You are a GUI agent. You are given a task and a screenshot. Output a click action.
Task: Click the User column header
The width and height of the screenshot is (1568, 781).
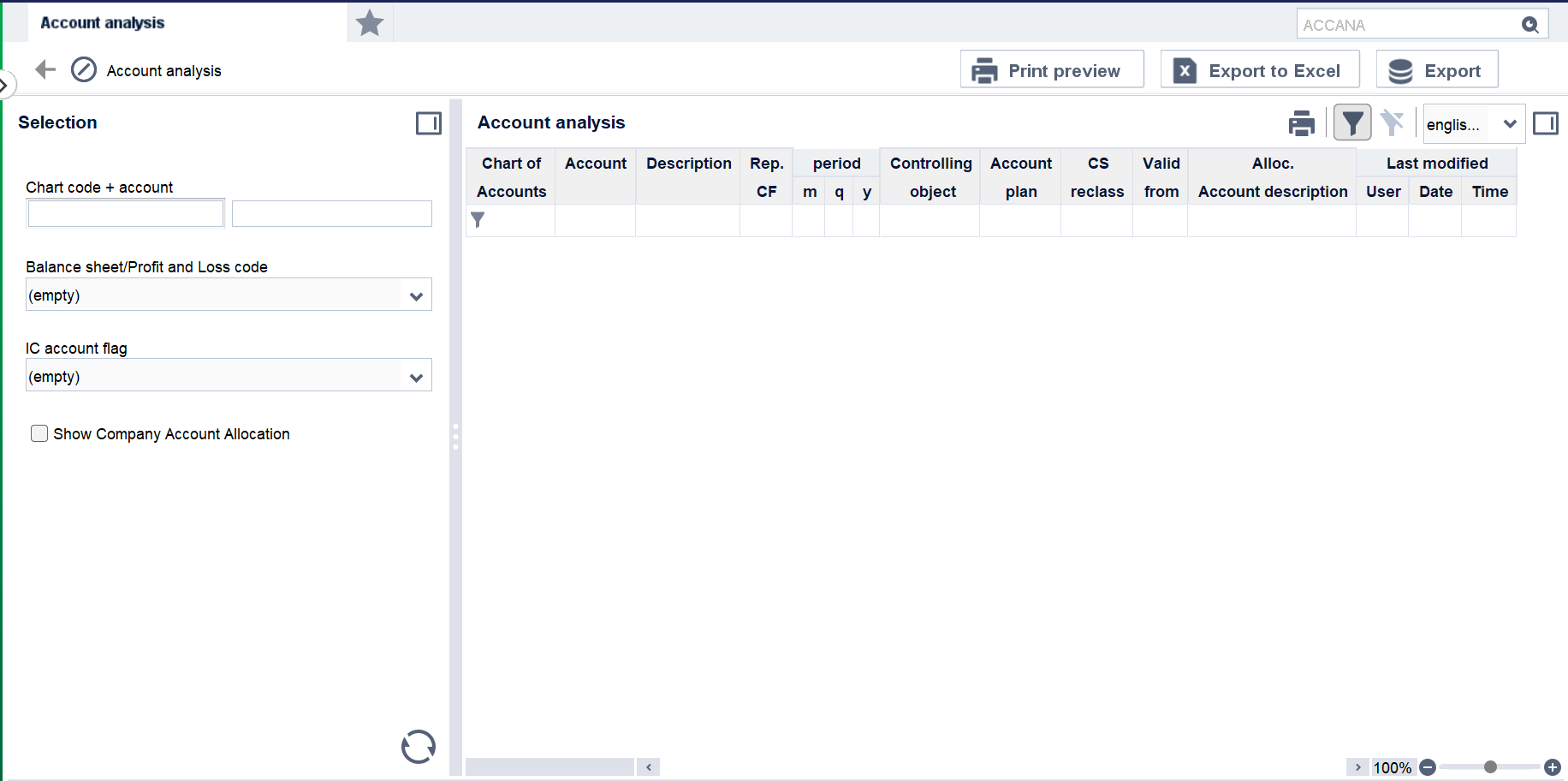click(1383, 192)
